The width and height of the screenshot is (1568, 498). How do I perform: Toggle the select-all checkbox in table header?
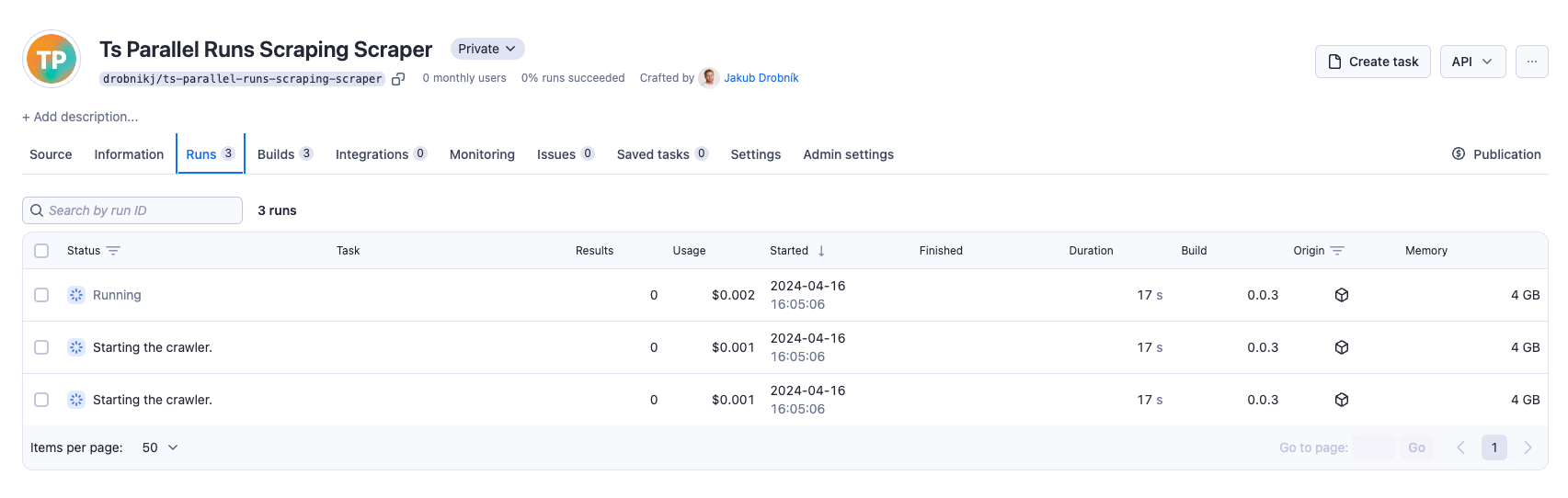[x=41, y=251]
